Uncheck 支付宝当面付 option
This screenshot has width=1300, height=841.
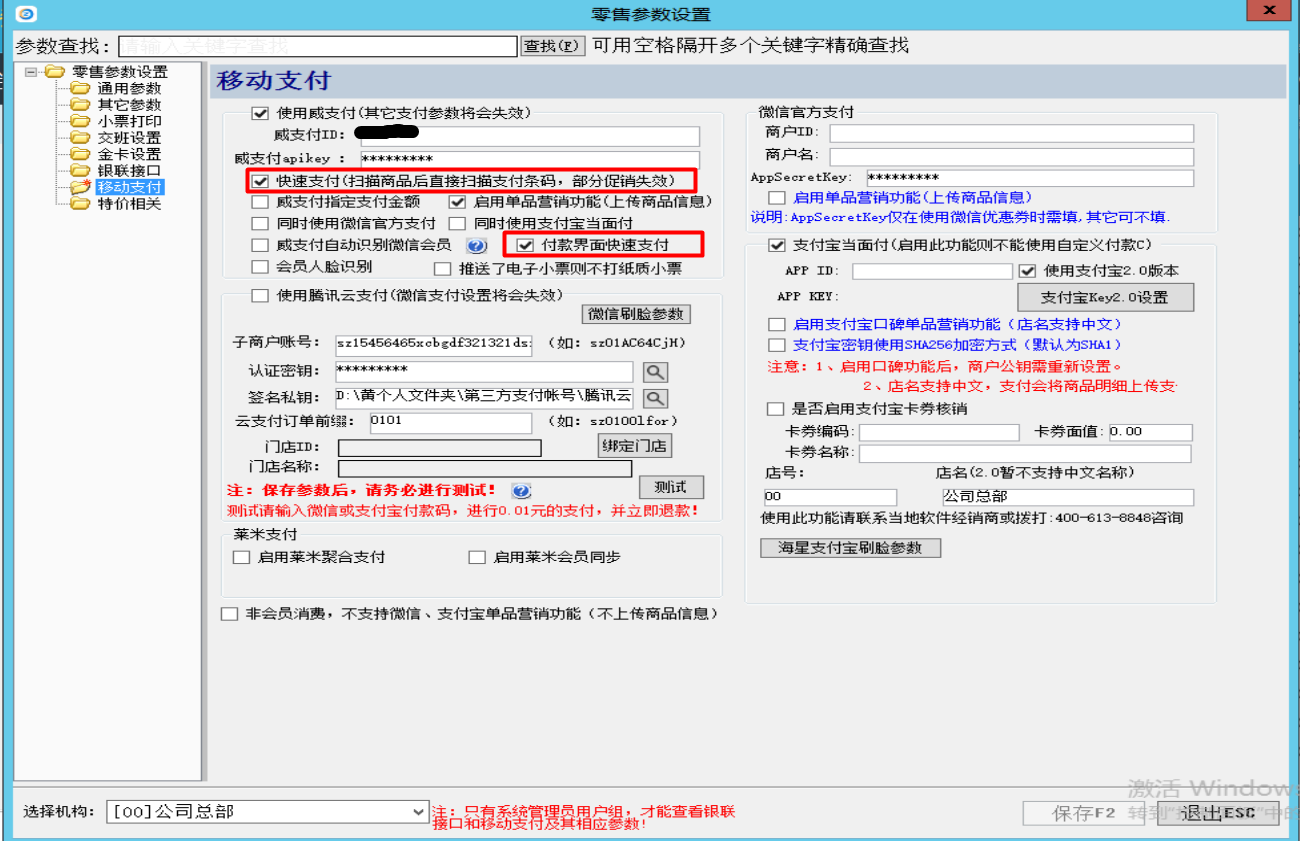[776, 246]
